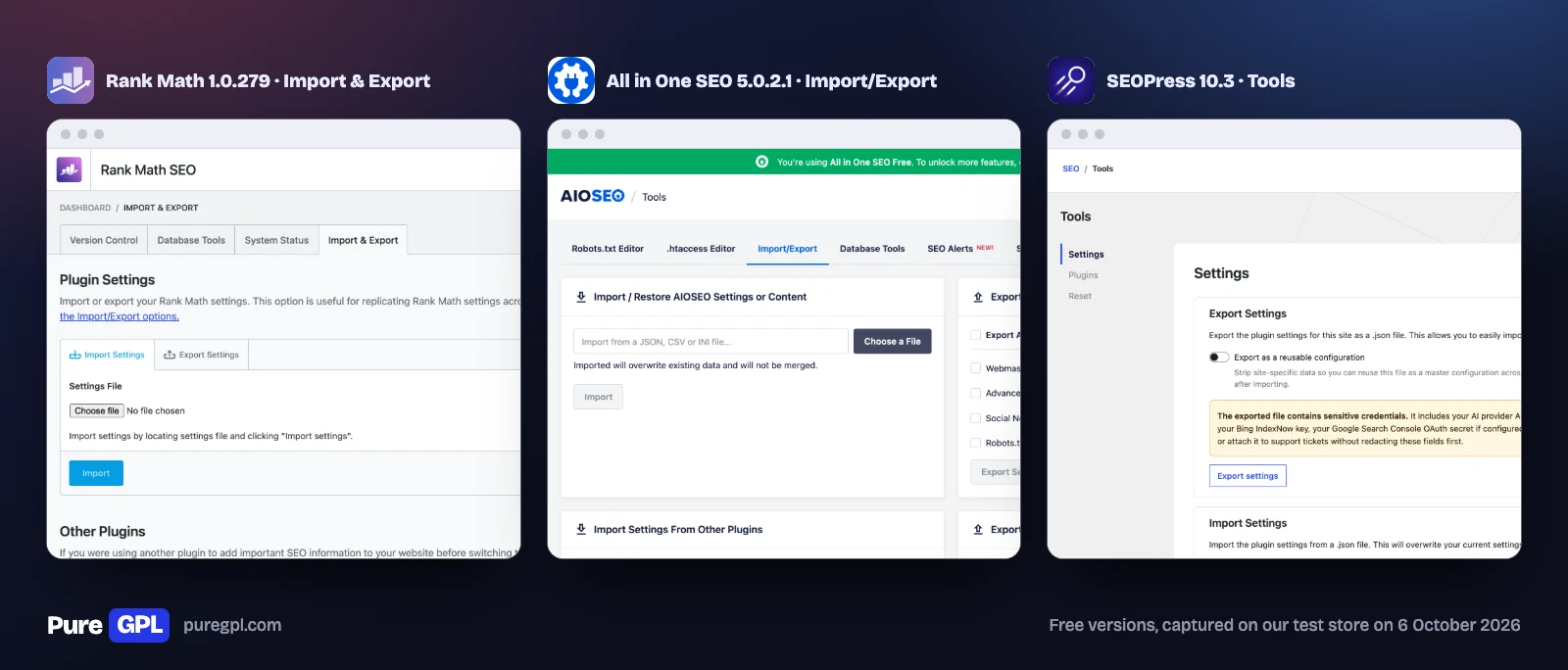Select Settings in SEOPress Tools sidebar

[x=1086, y=255]
